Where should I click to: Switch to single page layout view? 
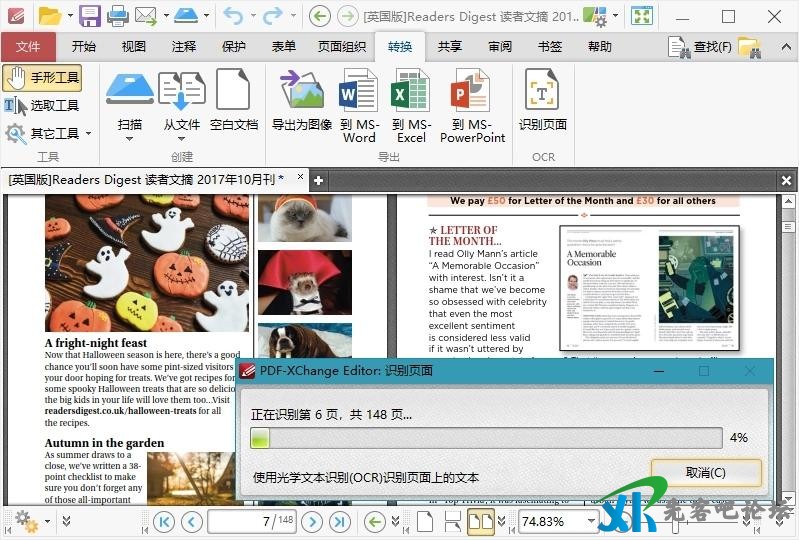[425, 521]
